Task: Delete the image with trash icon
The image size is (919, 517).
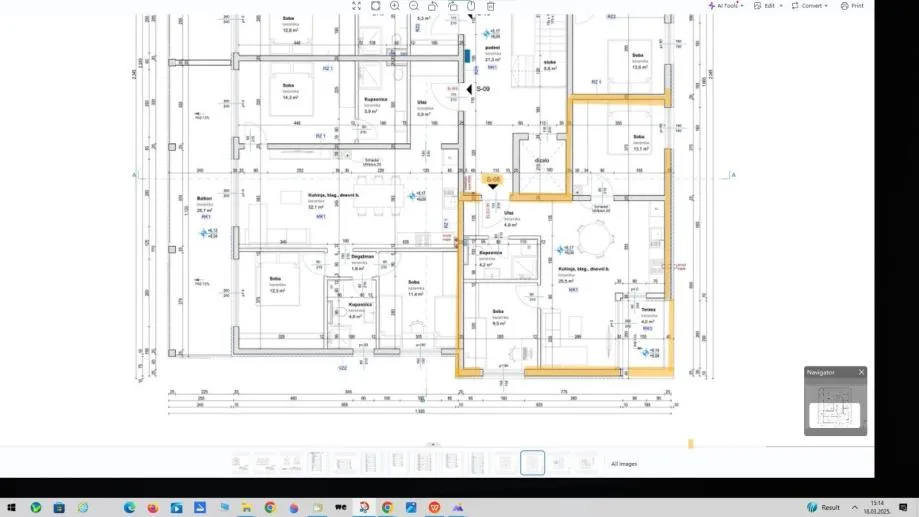Action: (x=491, y=6)
